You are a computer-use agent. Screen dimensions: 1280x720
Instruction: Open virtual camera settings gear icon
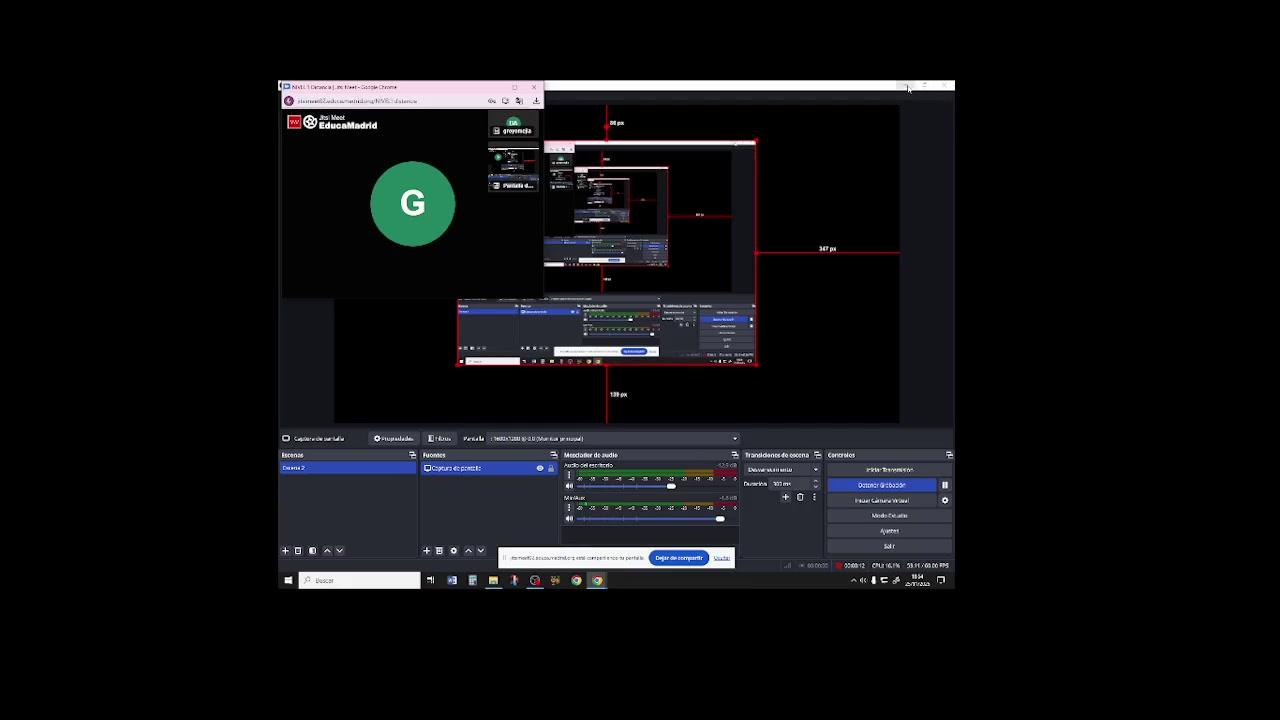pyautogui.click(x=945, y=500)
